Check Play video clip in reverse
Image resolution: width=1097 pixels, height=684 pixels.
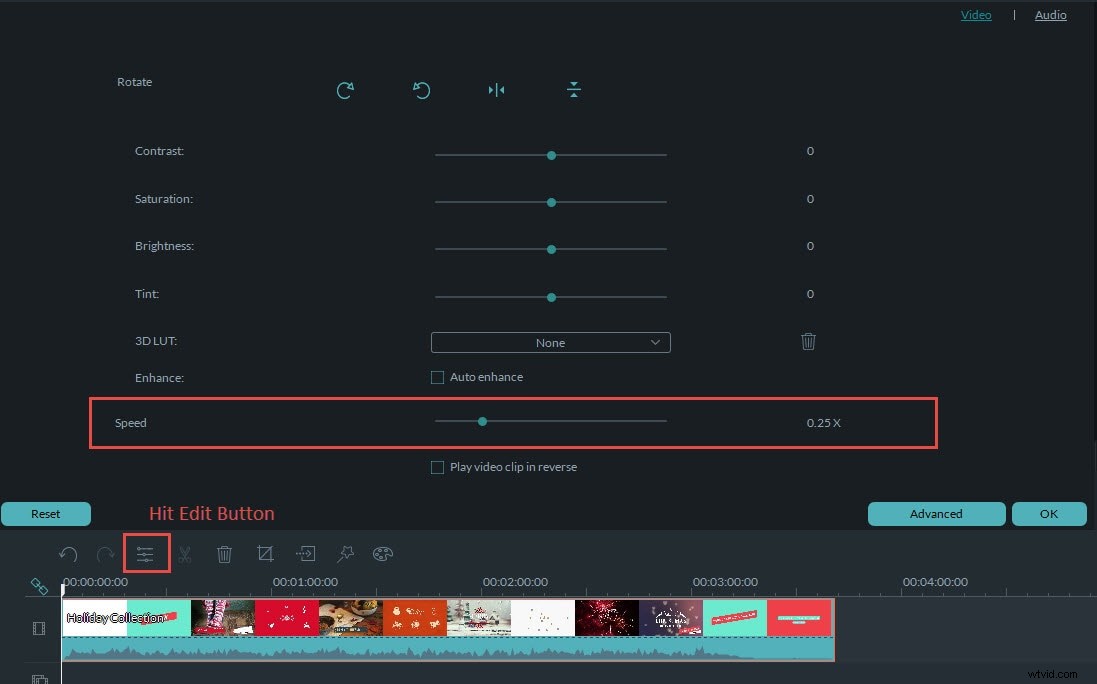(437, 467)
